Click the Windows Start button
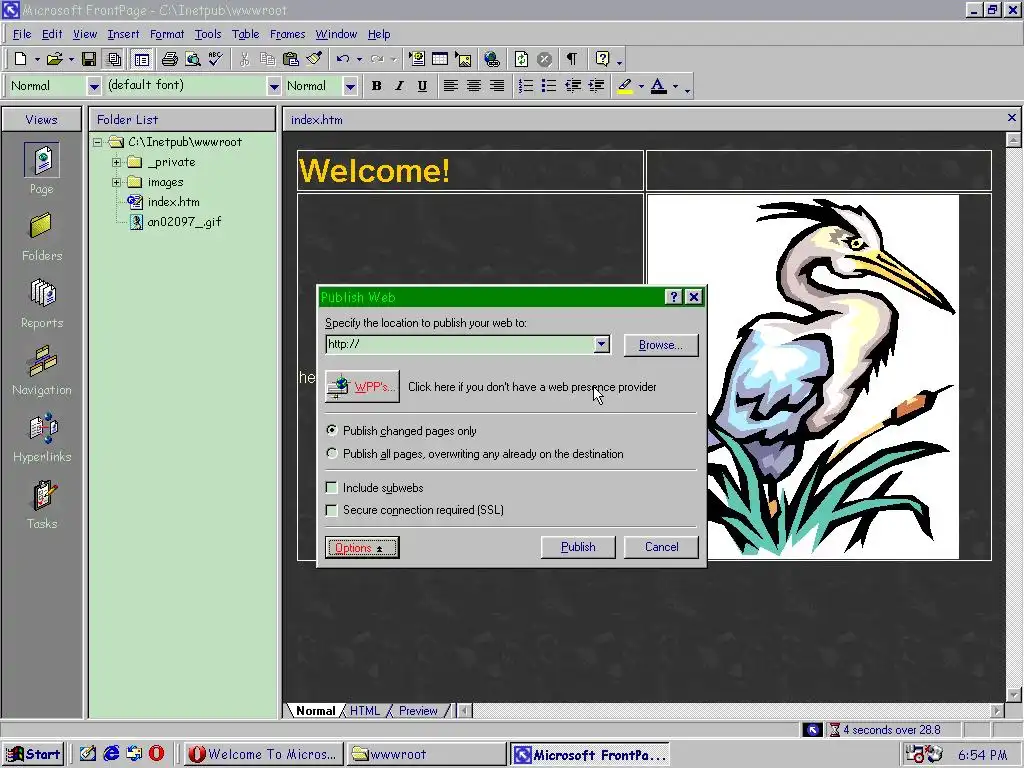This screenshot has width=1024, height=768. [x=33, y=754]
